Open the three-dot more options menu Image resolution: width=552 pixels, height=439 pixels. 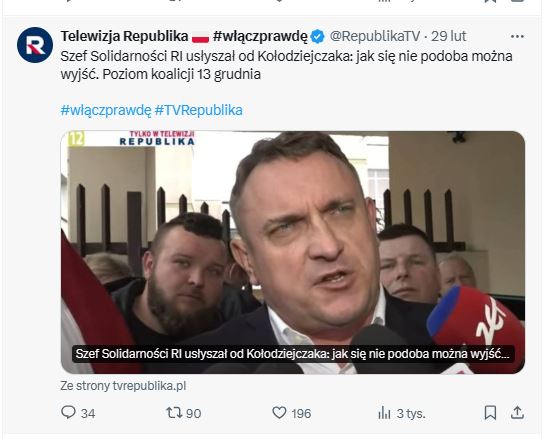[x=517, y=36]
